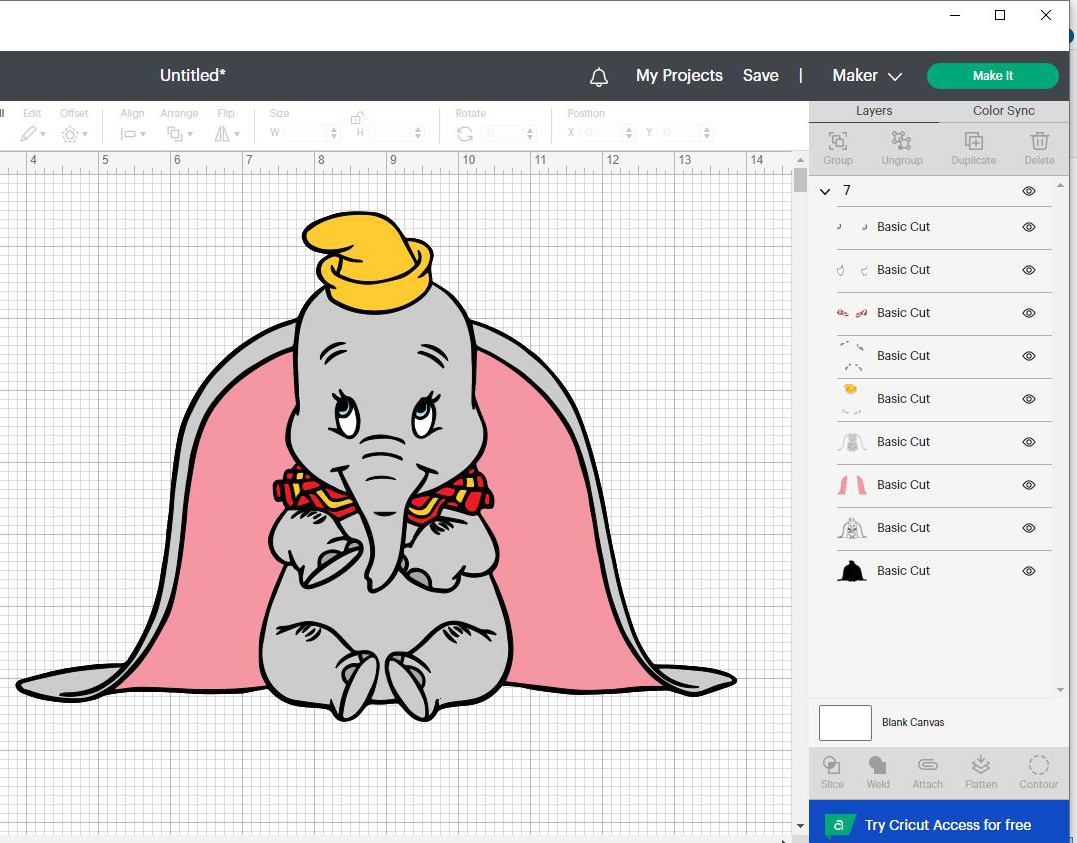
Task: Open the Align dropdown arrow
Action: pyautogui.click(x=143, y=135)
